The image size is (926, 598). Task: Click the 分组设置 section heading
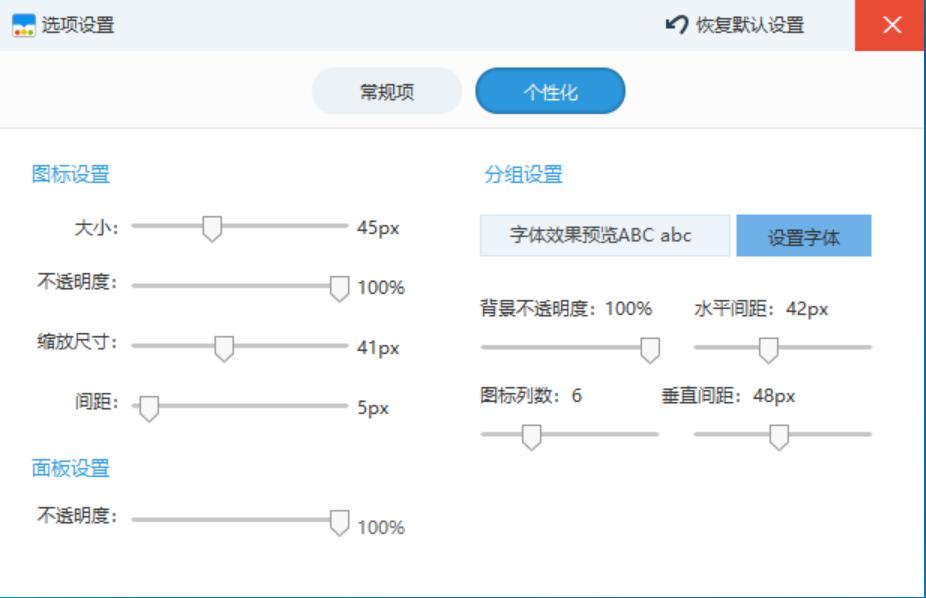tap(523, 175)
